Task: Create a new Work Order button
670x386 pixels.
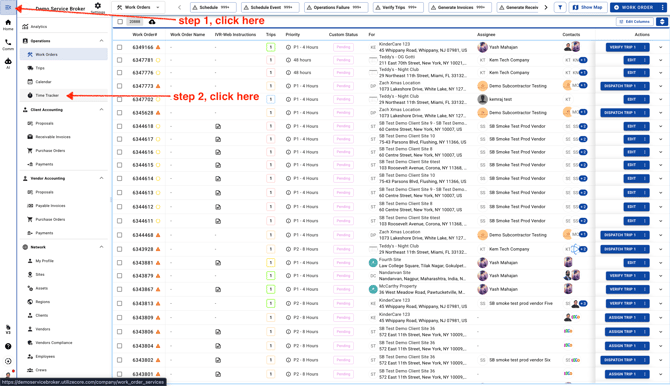Action: (x=634, y=7)
